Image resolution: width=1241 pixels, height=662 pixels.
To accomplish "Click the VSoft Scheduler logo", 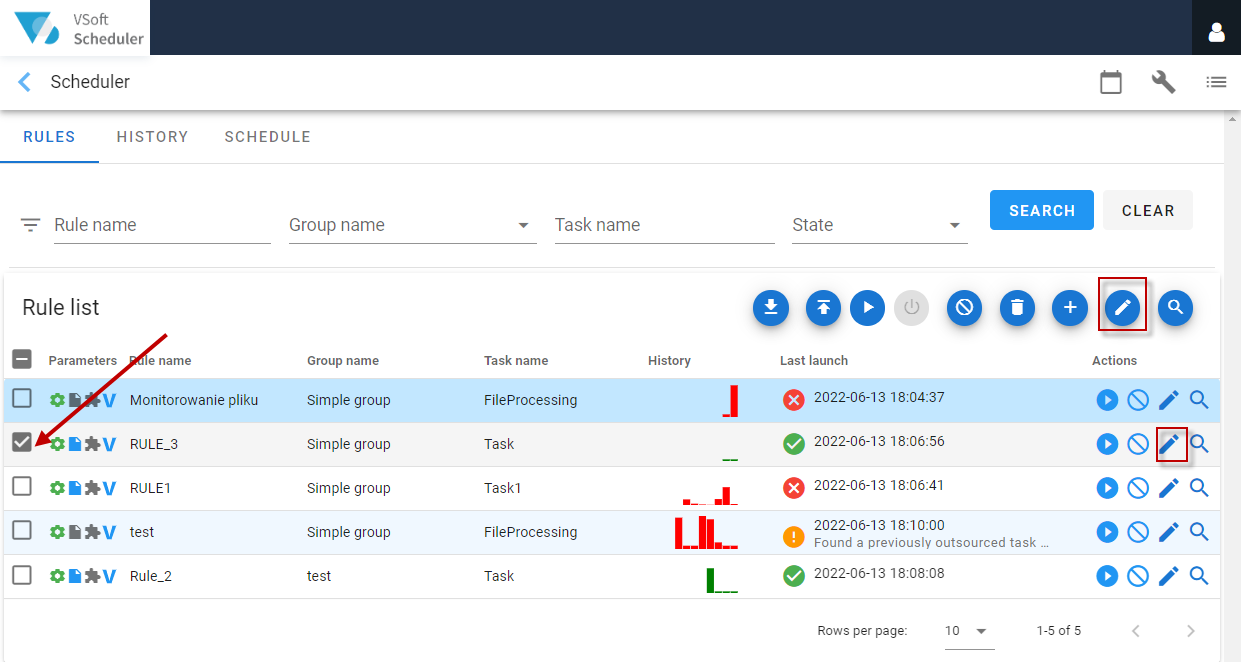I will pos(75,28).
